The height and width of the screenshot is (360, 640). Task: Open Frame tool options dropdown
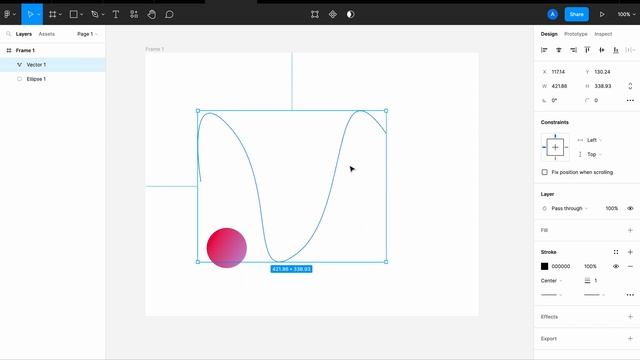pyautogui.click(x=60, y=15)
